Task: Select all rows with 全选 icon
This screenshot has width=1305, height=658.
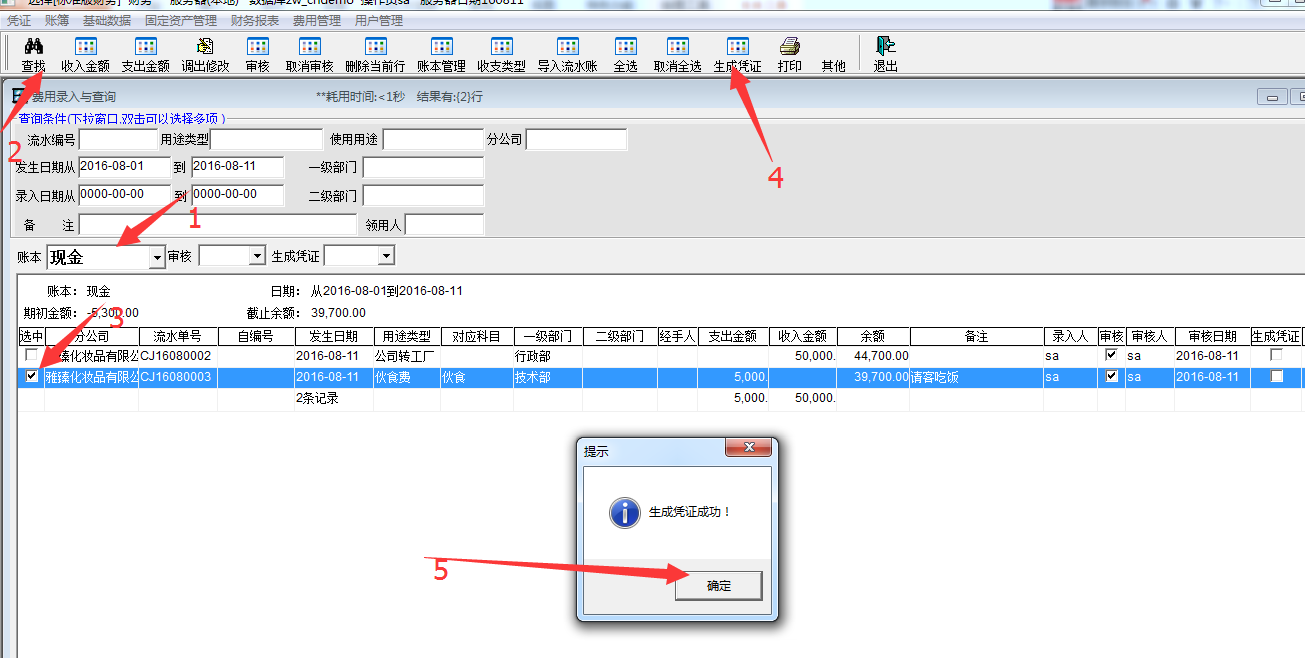Action: (x=625, y=47)
